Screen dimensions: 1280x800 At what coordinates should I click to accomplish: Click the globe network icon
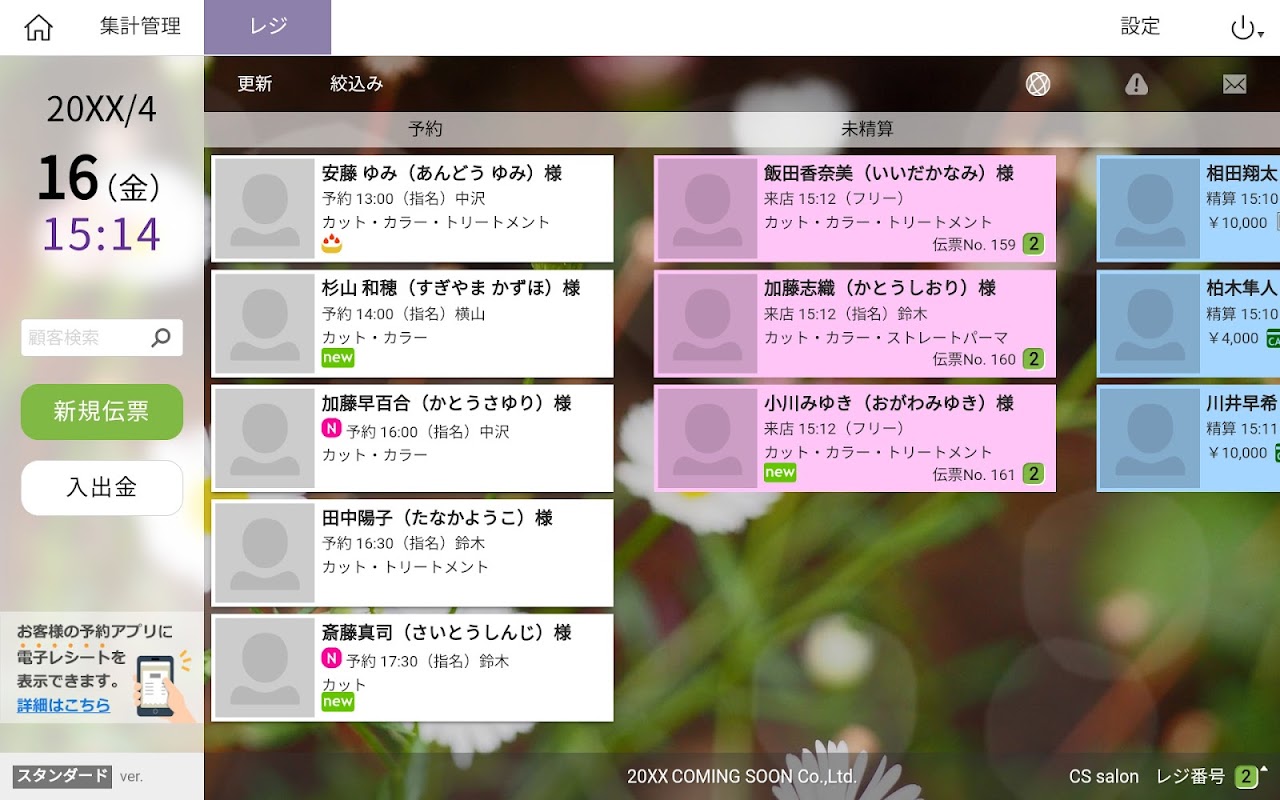point(1038,84)
